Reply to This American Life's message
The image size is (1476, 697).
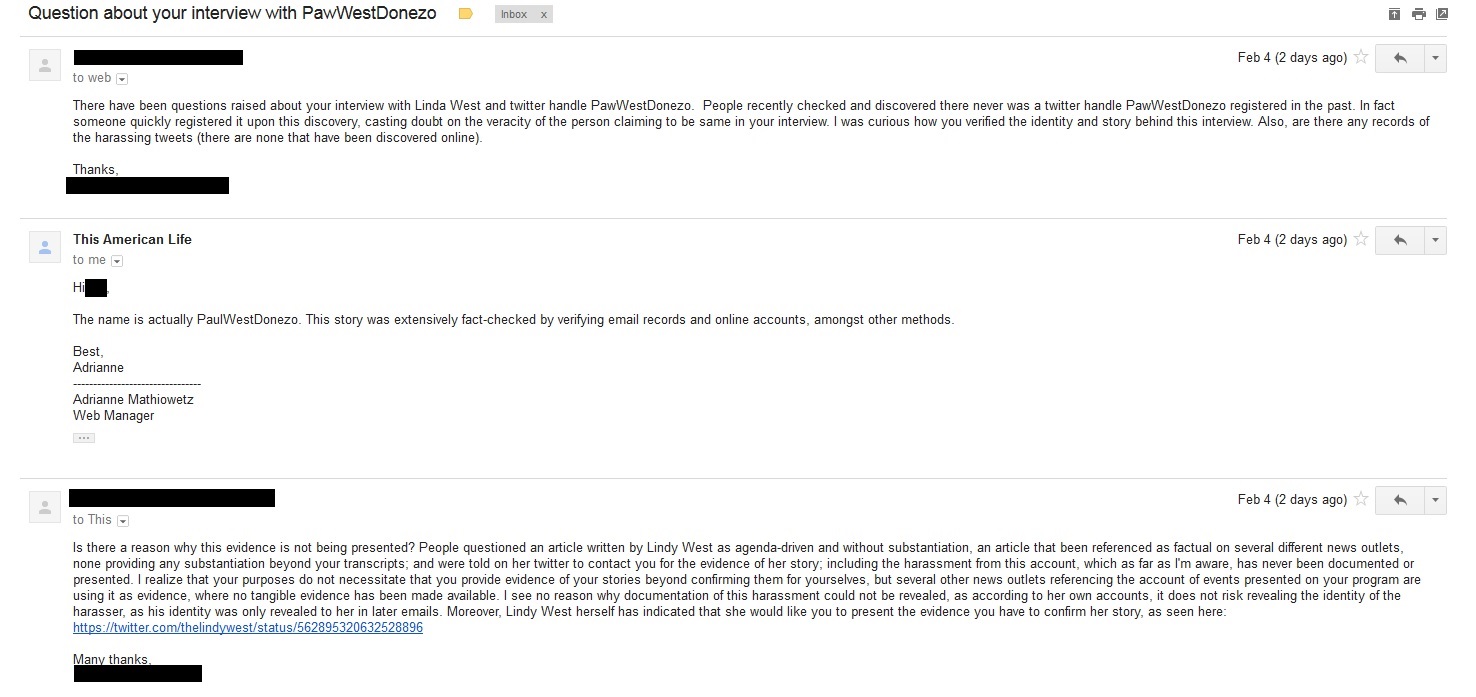click(x=1399, y=240)
